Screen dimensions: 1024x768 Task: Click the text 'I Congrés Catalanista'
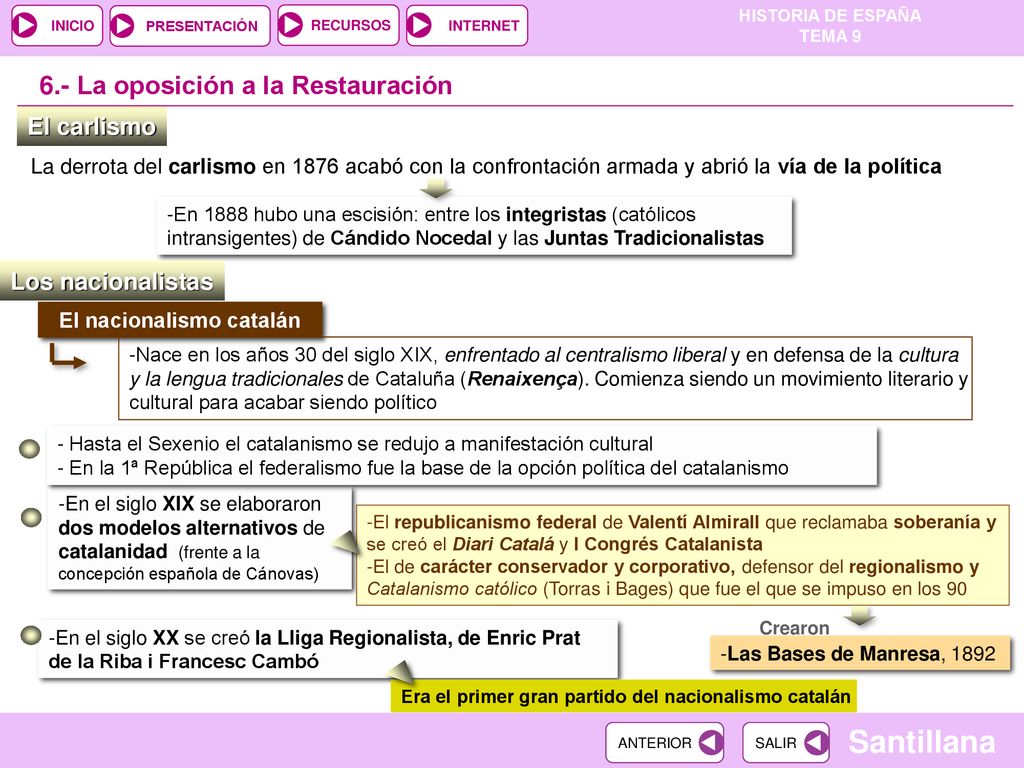click(x=668, y=544)
